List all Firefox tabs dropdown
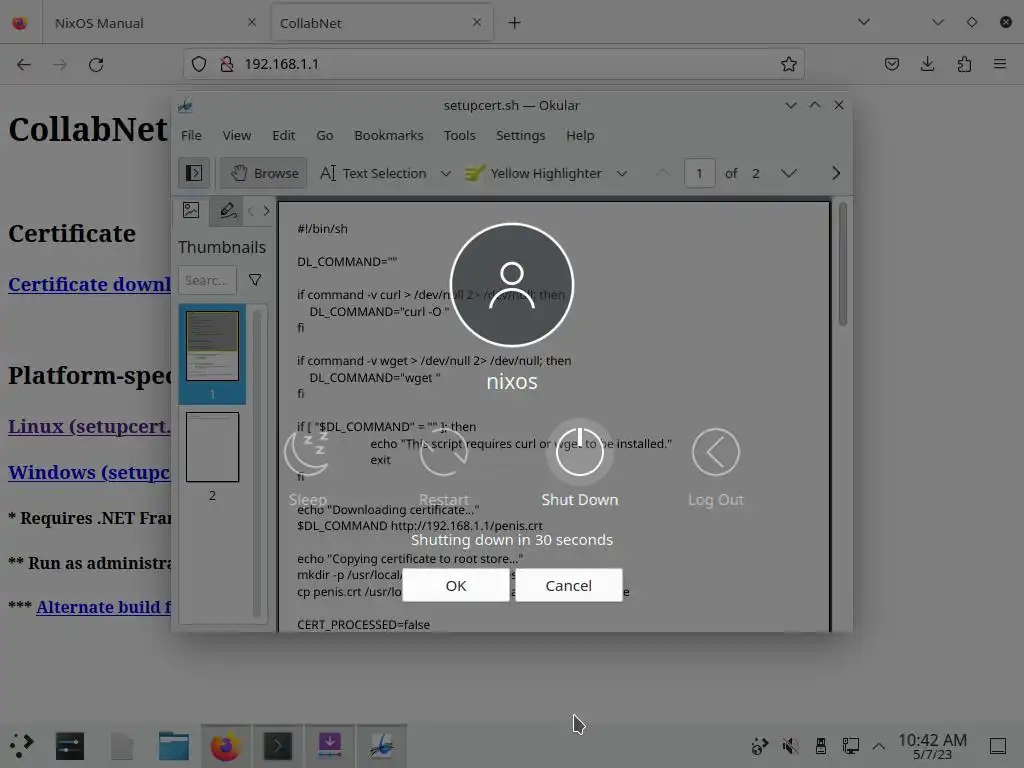 coord(863,22)
